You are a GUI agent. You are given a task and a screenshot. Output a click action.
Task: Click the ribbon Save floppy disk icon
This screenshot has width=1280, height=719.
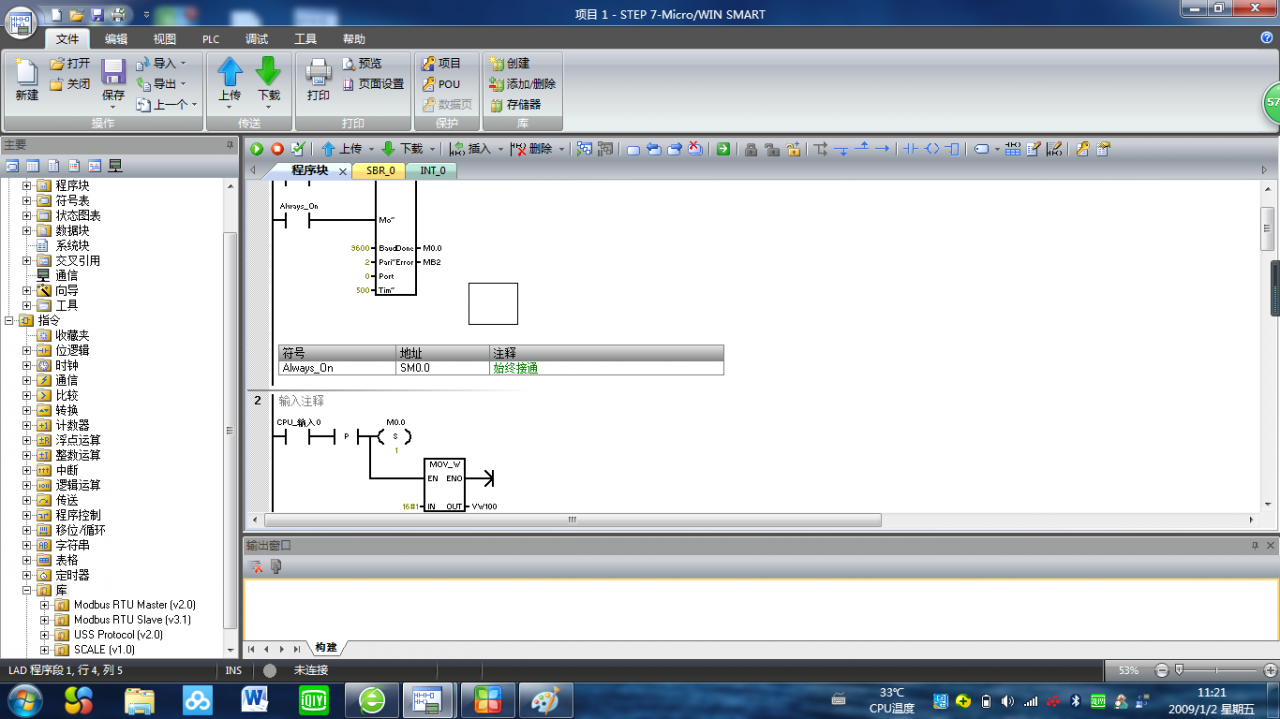point(113,72)
